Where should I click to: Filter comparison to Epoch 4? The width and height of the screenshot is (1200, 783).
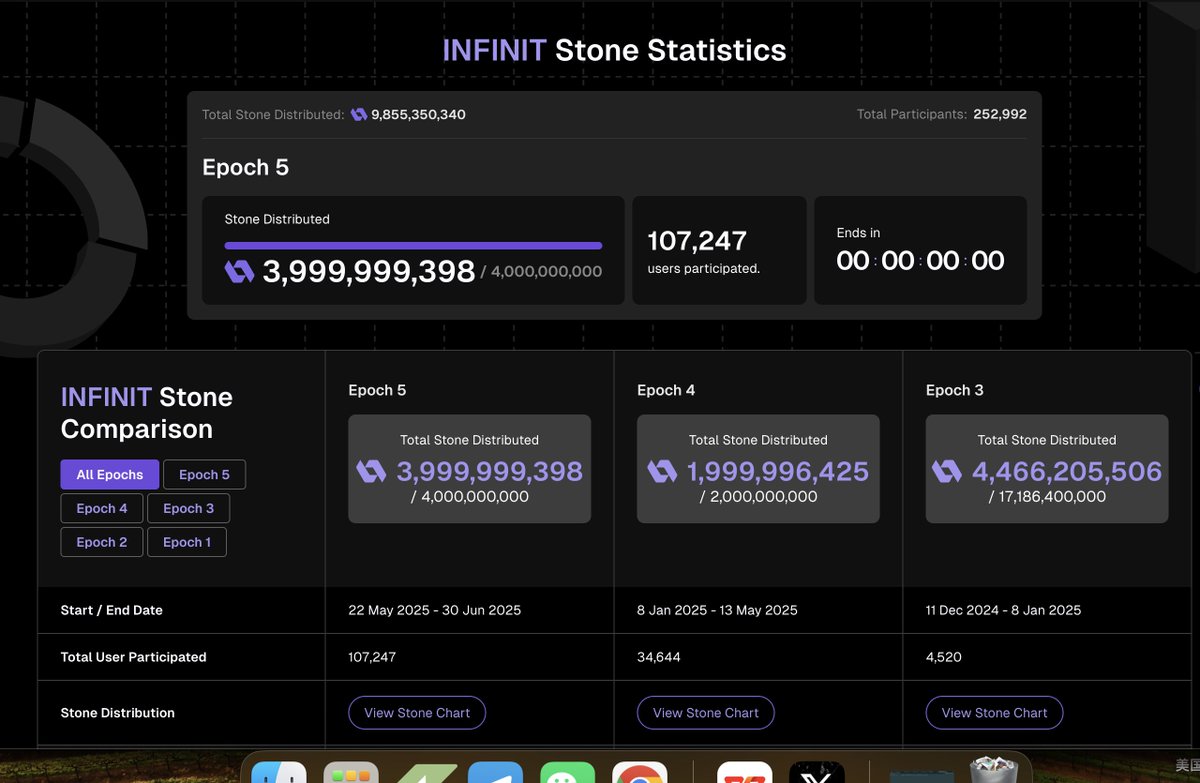point(102,508)
